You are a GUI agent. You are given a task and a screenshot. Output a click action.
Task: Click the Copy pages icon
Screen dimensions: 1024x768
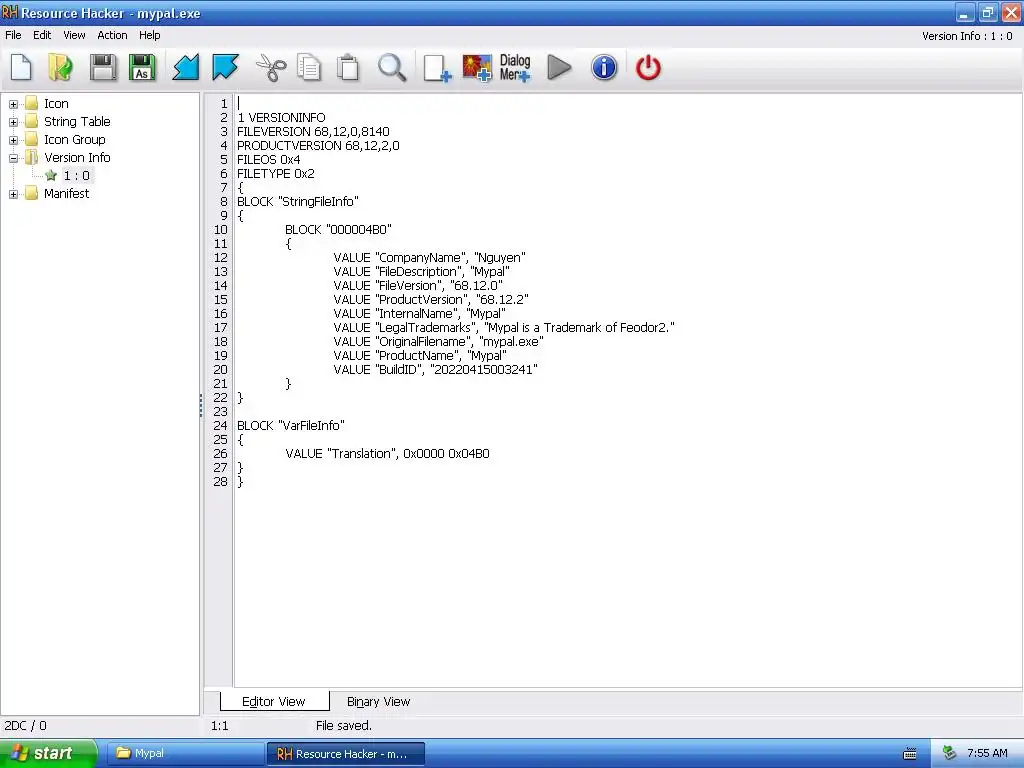tap(309, 67)
